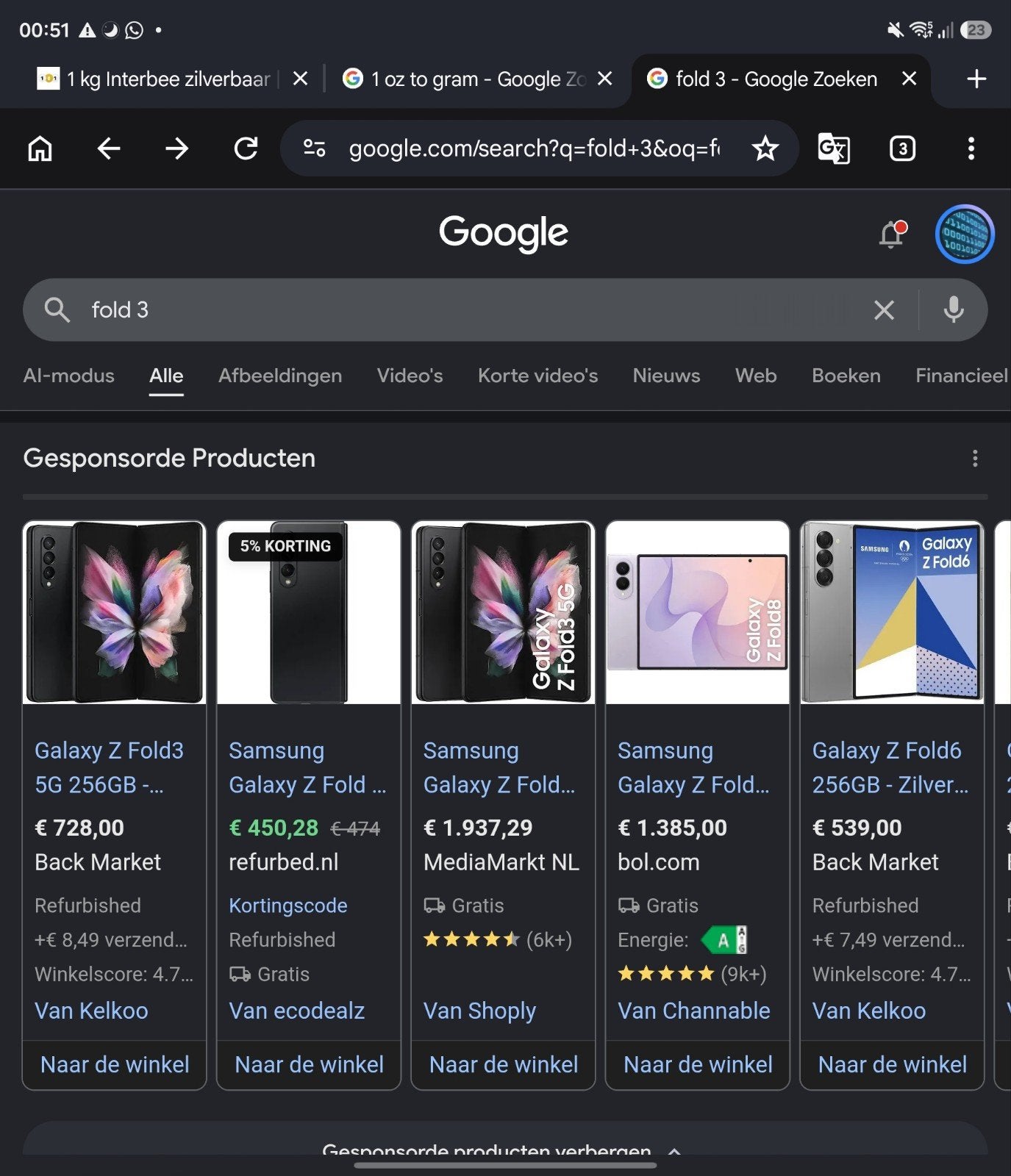
Task: Start voice search with microphone
Action: [954, 310]
